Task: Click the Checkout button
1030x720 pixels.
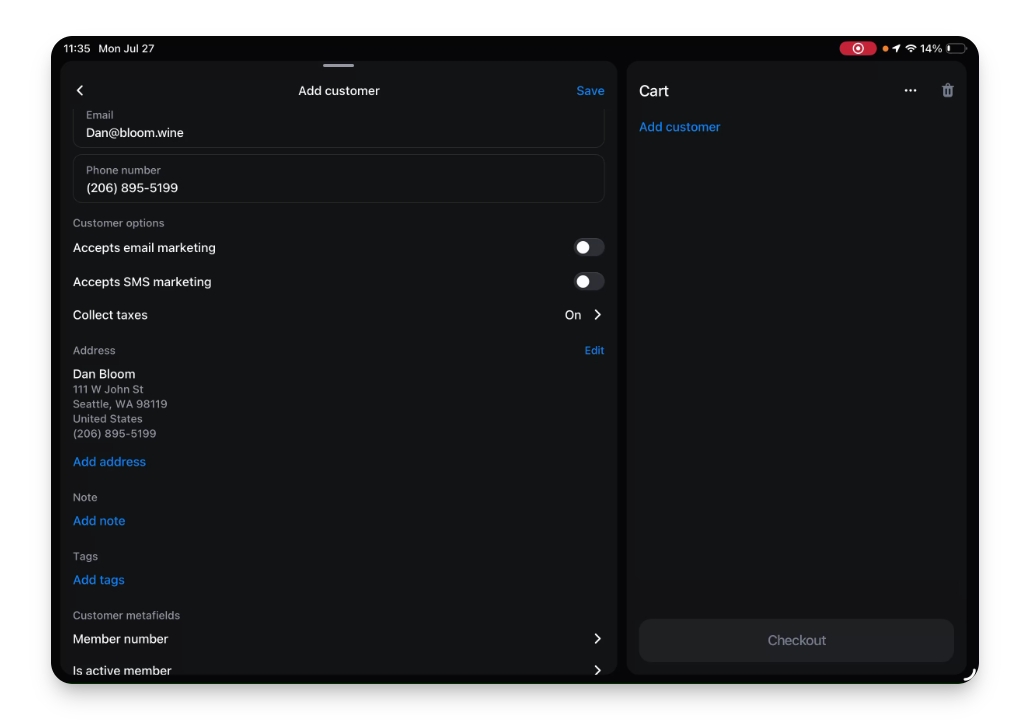Action: [x=796, y=640]
